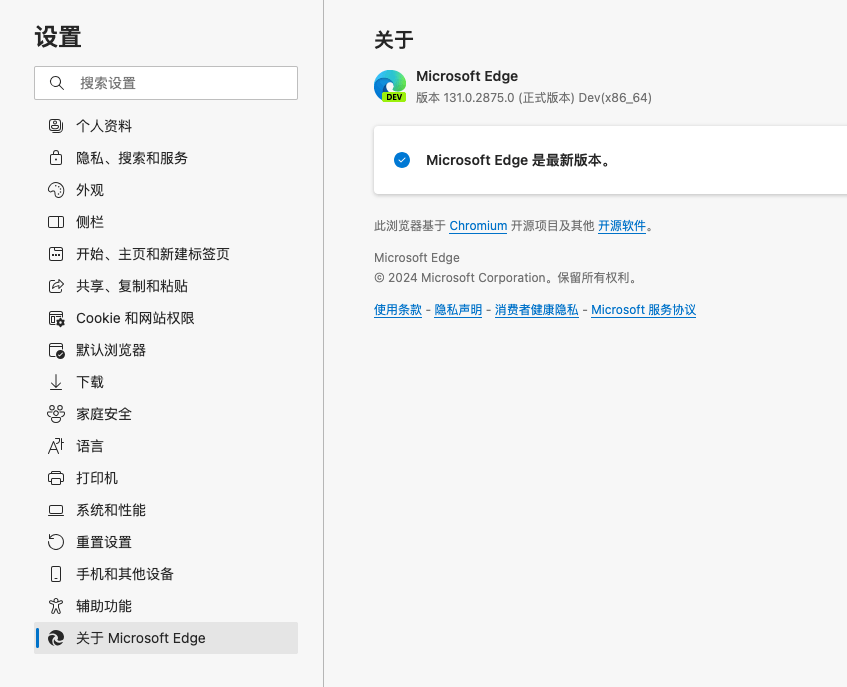The width and height of the screenshot is (847, 687).
Task: Click the blue checkmark update status icon
Action: [x=402, y=160]
